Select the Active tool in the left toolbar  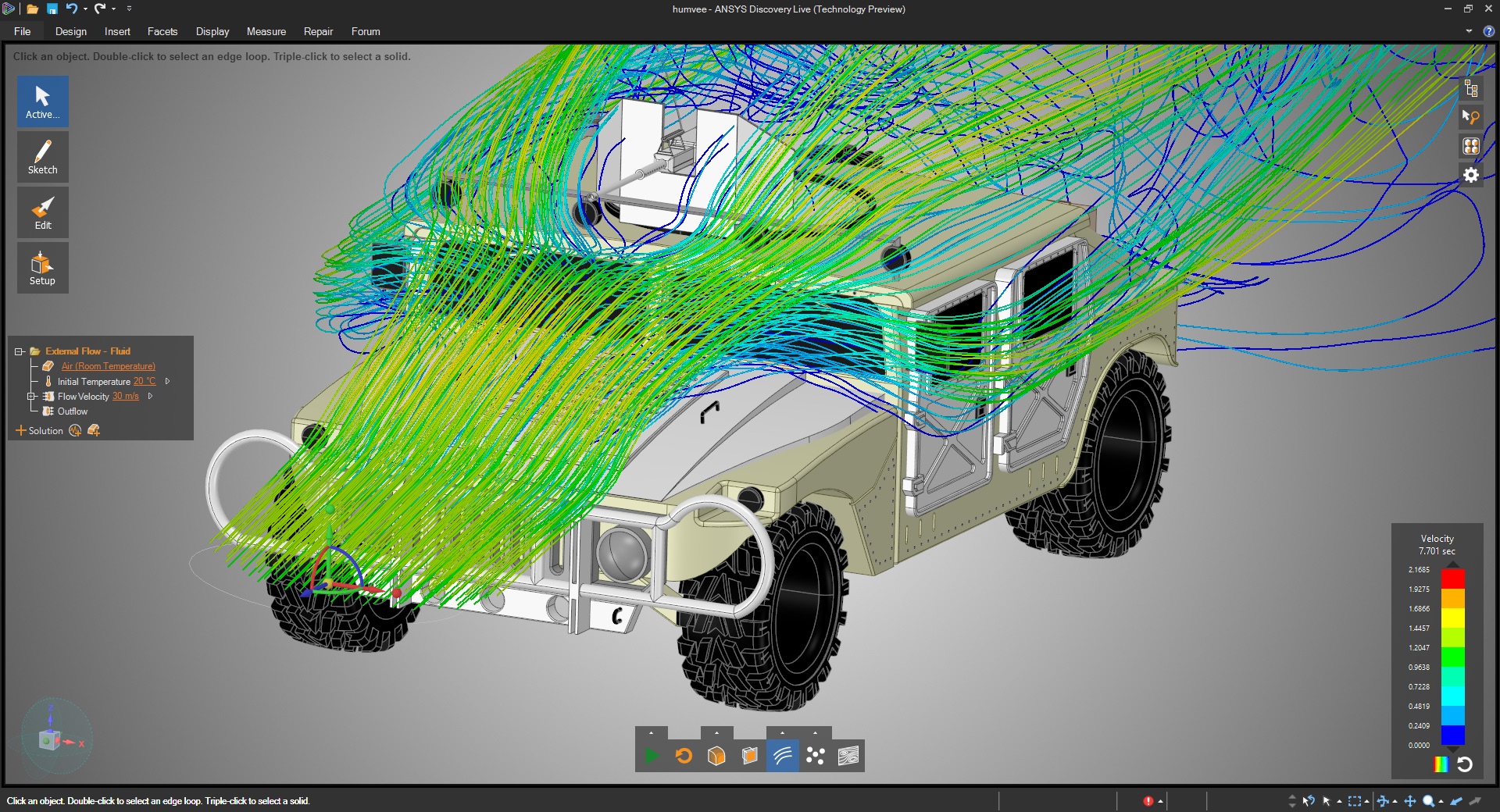(42, 101)
